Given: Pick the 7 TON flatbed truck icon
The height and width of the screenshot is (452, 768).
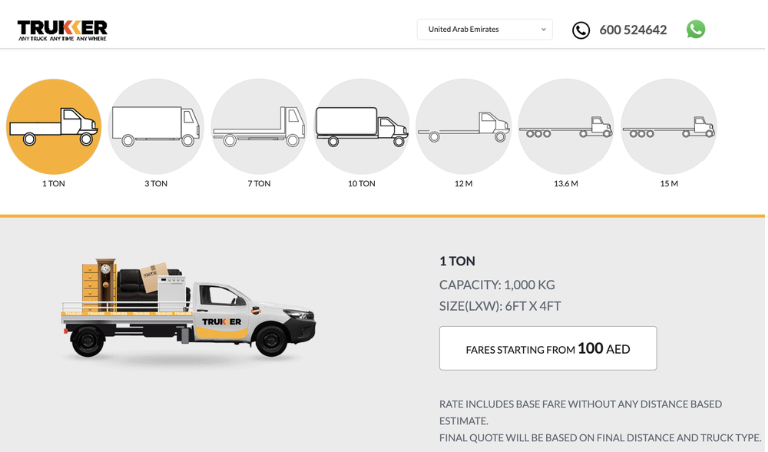Looking at the screenshot, I should [x=259, y=126].
